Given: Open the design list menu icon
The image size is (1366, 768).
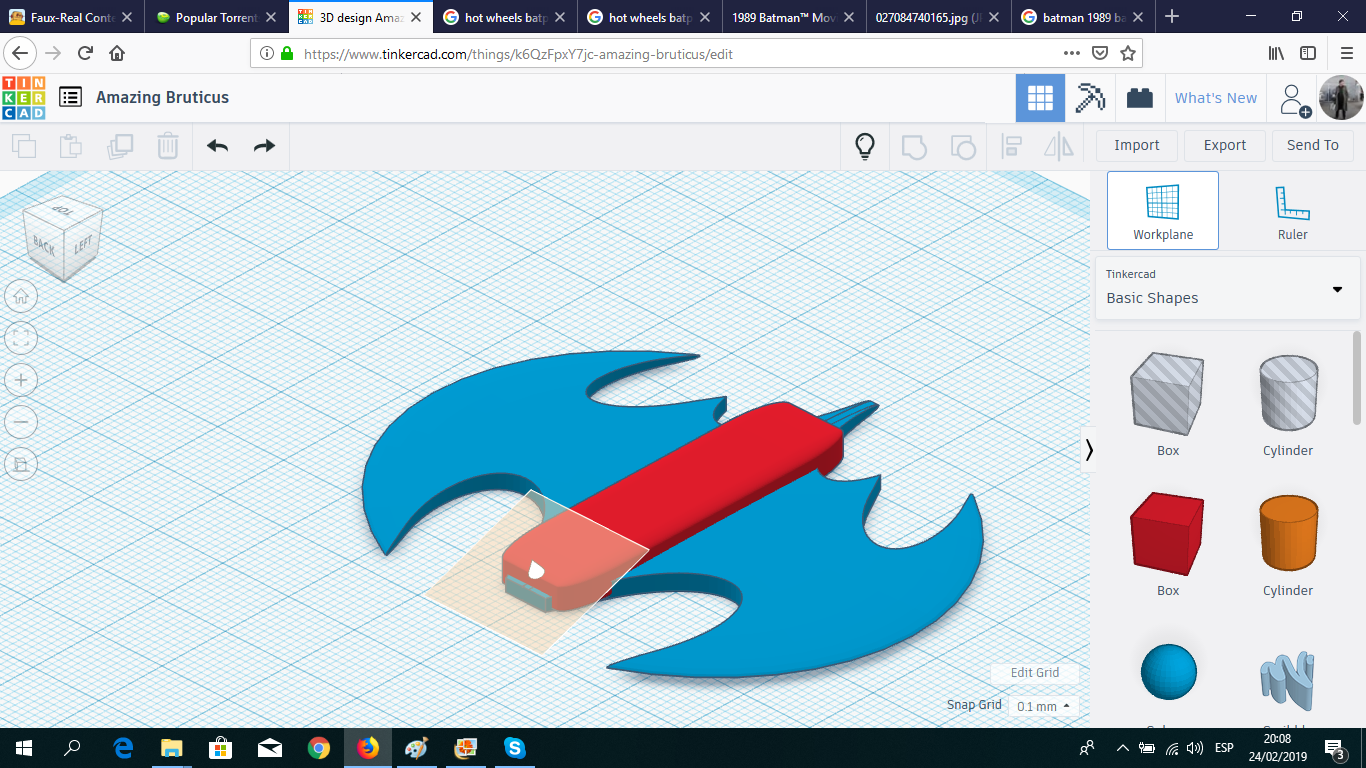Looking at the screenshot, I should 70,97.
